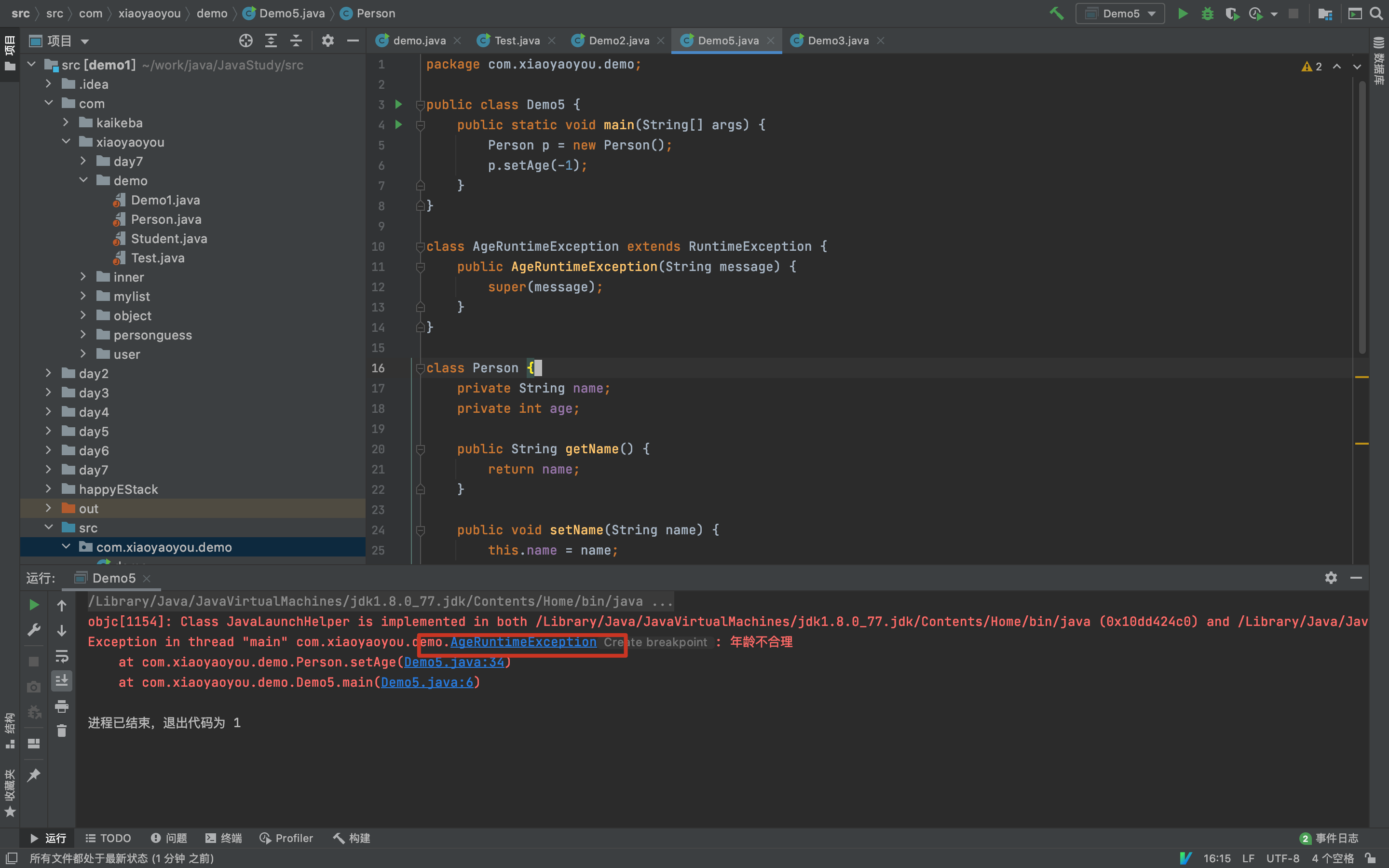Image resolution: width=1389 pixels, height=868 pixels.
Task: Open the 构建 build tool window
Action: tap(351, 838)
